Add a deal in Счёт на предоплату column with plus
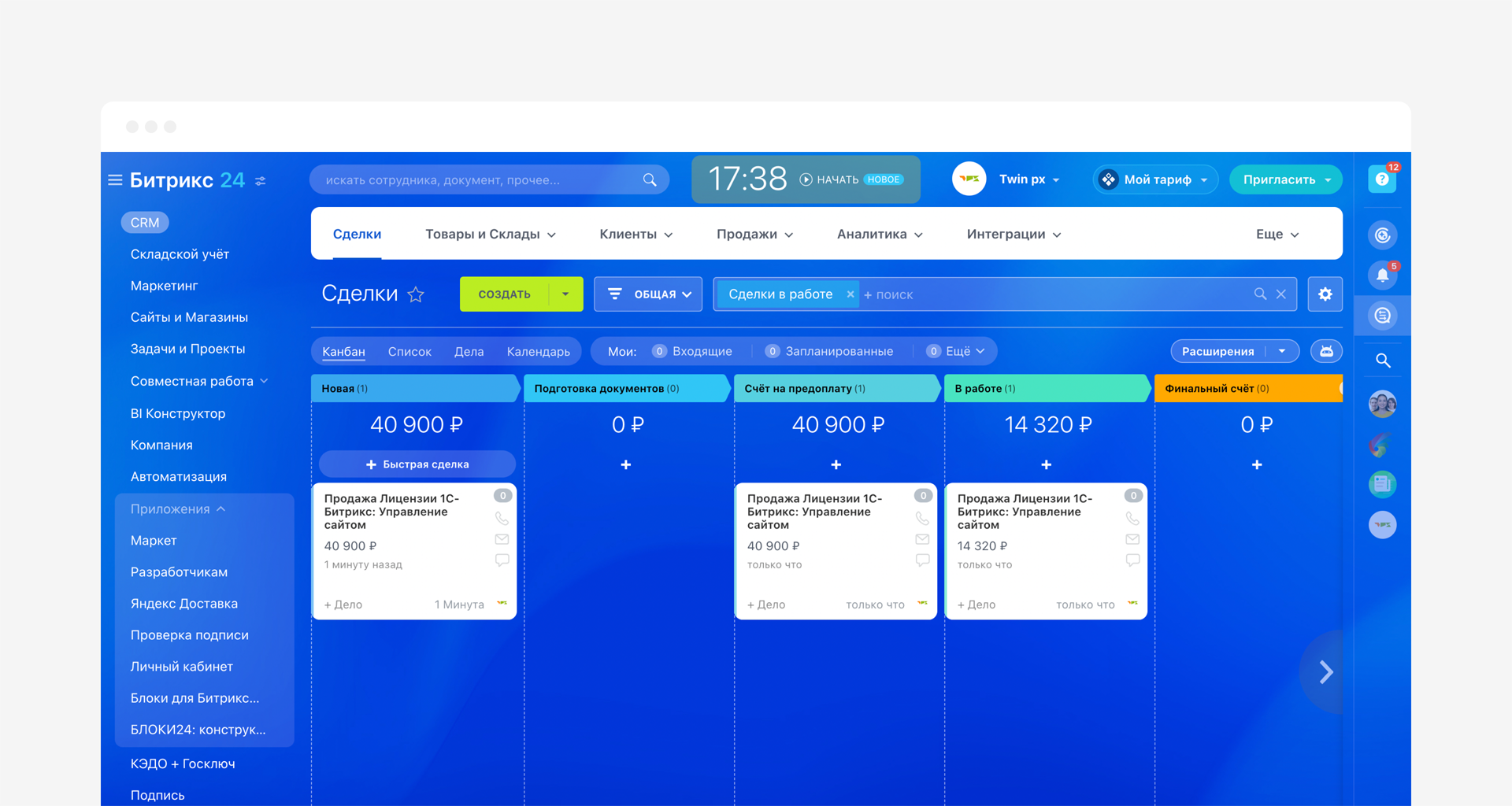The height and width of the screenshot is (806, 1512). (836, 465)
